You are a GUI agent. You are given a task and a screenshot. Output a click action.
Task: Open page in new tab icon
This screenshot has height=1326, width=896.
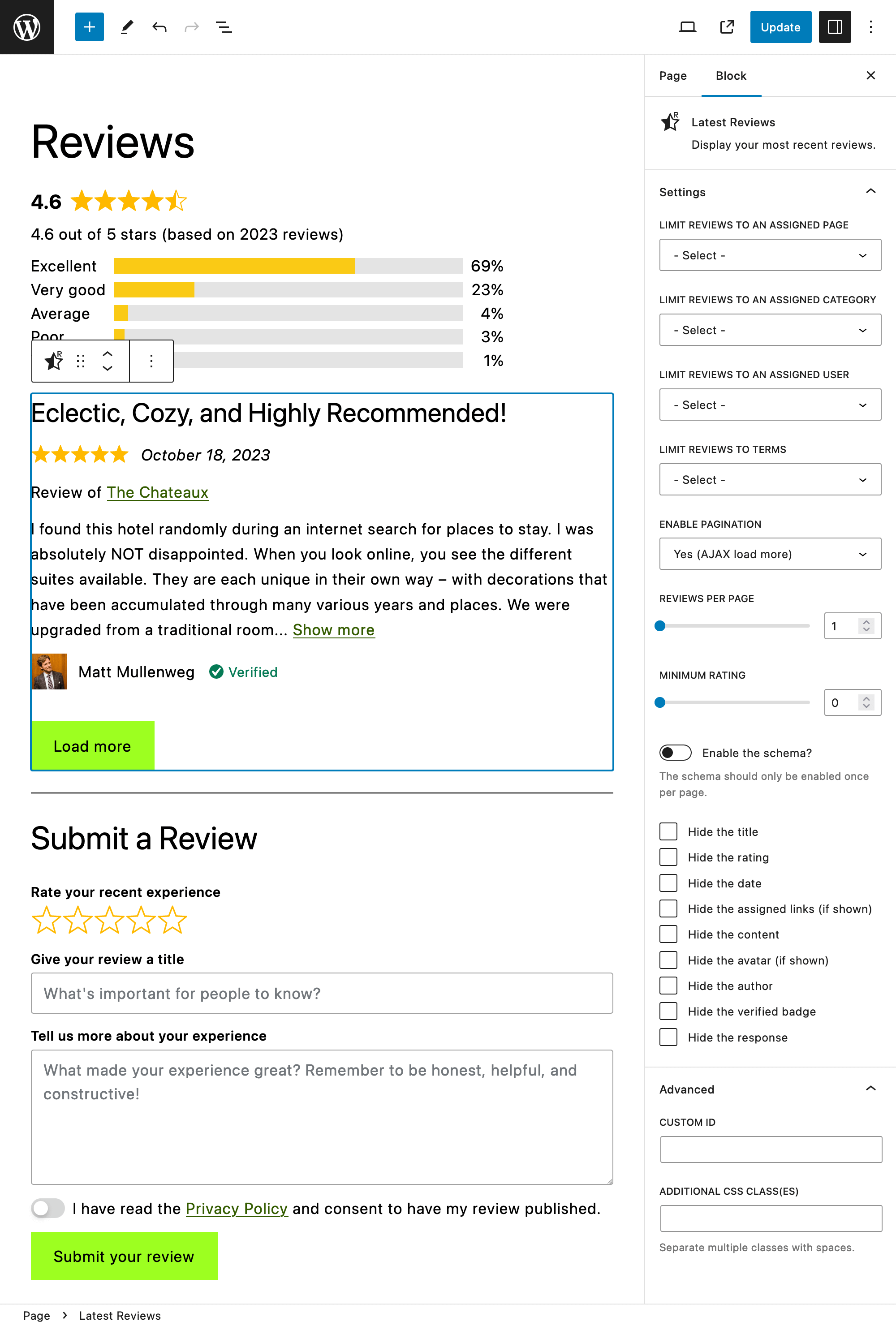(727, 27)
